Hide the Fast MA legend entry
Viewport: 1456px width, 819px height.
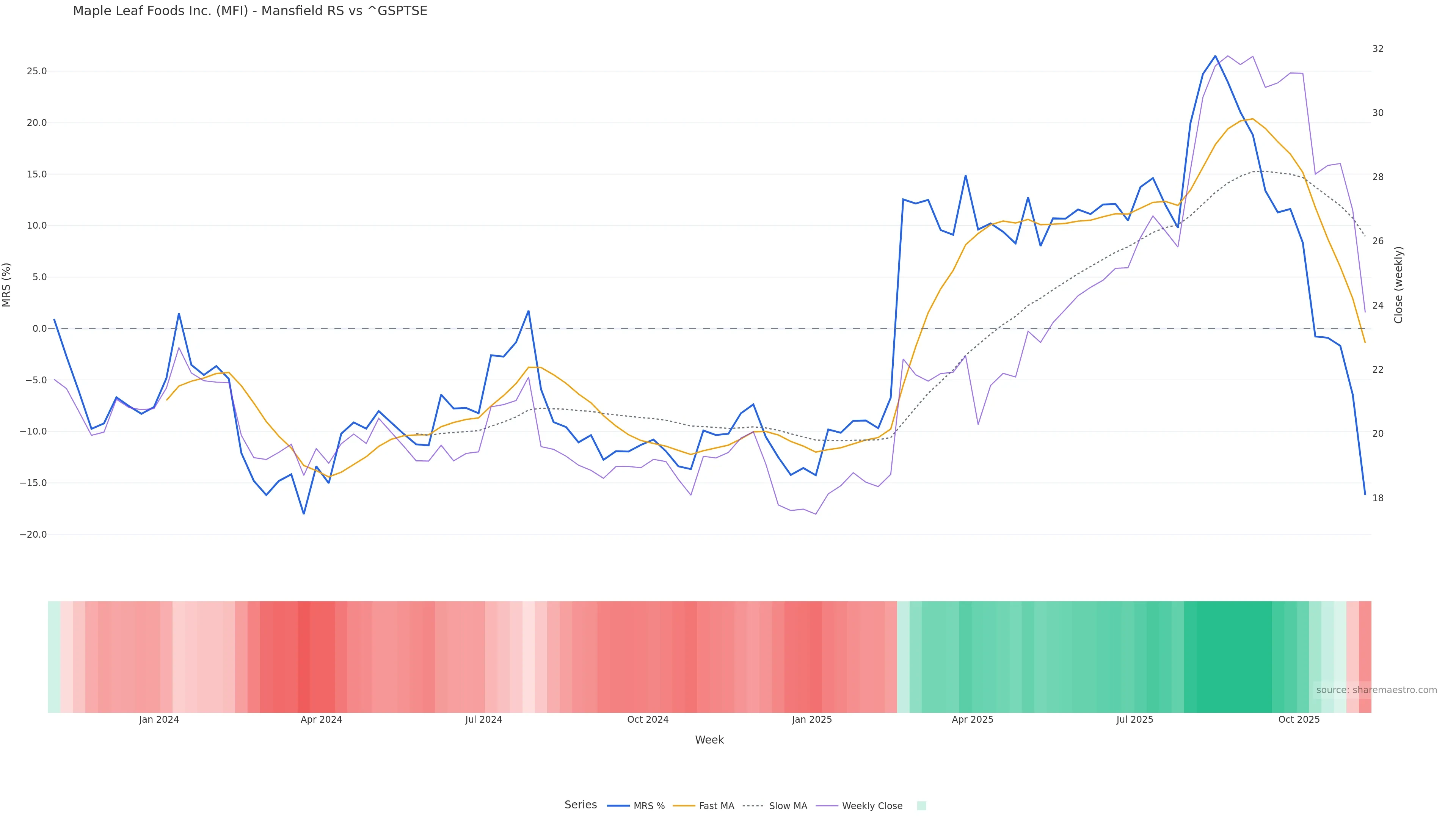tap(716, 806)
